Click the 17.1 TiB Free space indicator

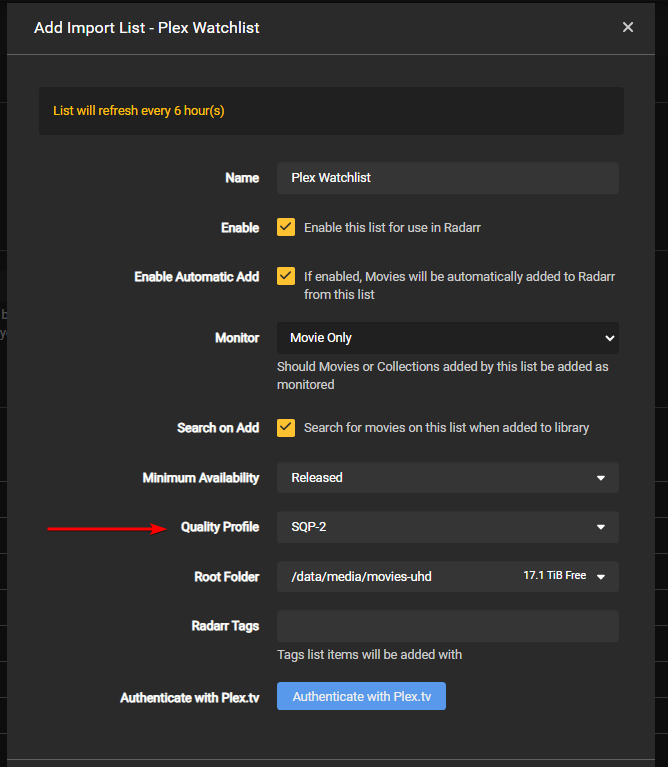(554, 576)
